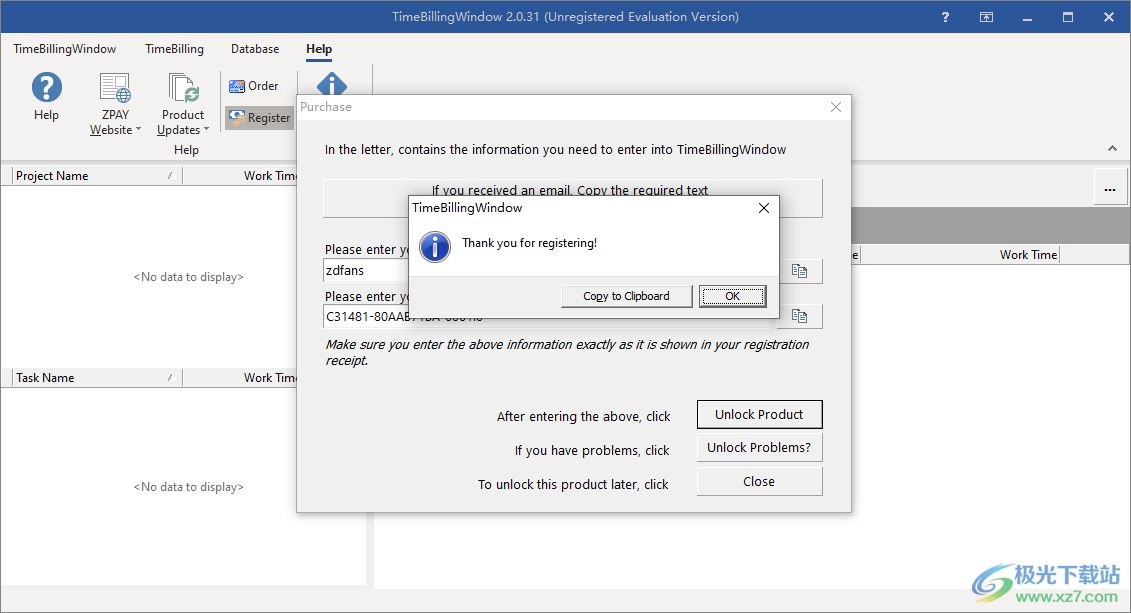Click the paste icon beside name field
Viewport: 1131px width, 613px height.
(x=799, y=271)
